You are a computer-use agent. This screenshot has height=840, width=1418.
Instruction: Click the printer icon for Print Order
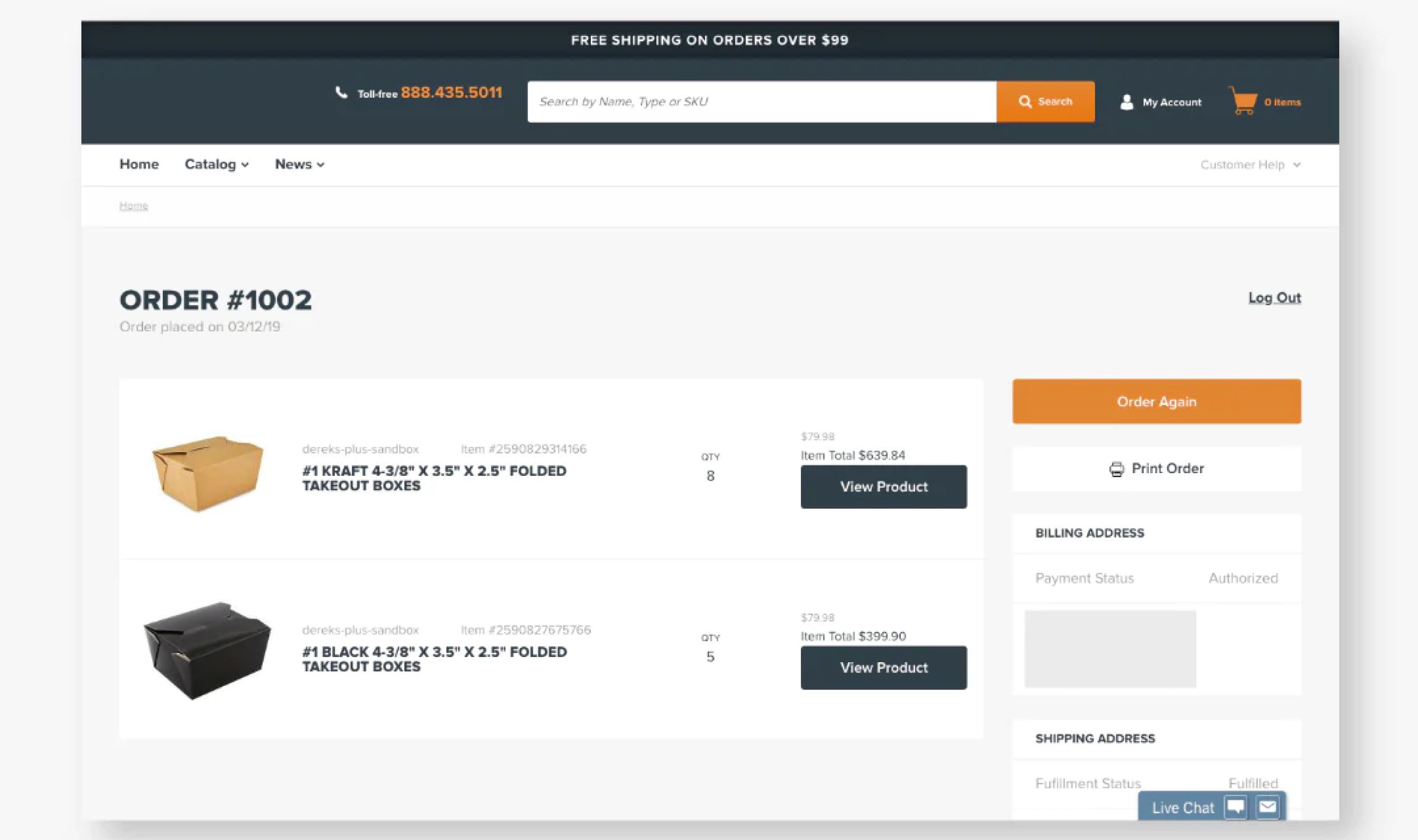tap(1116, 469)
